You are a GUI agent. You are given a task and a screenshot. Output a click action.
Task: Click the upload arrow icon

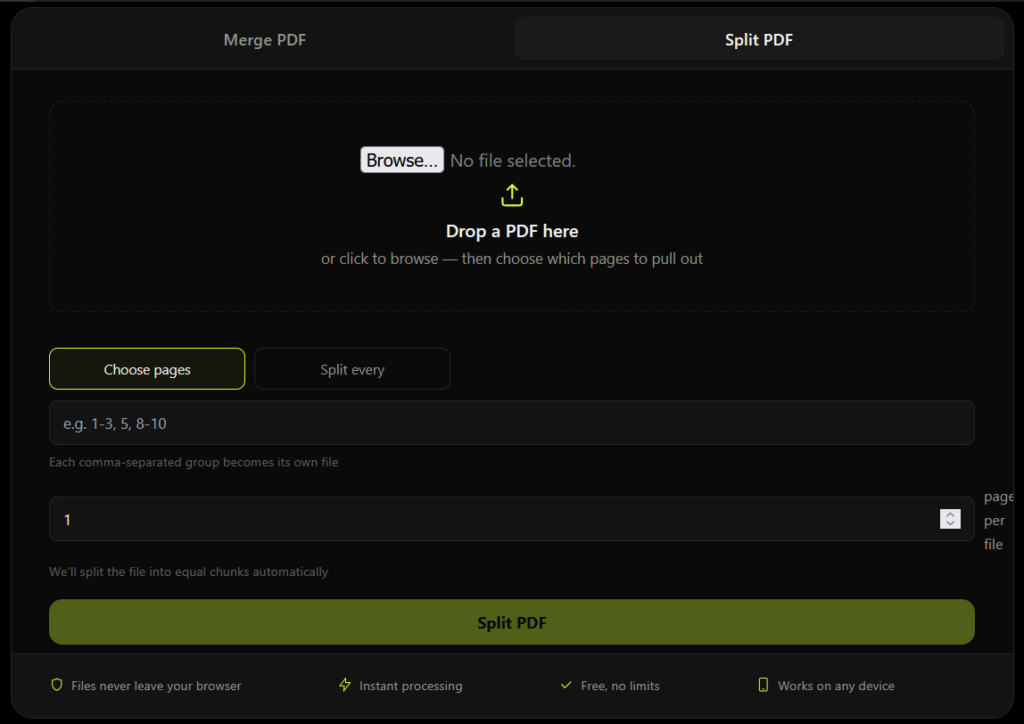click(512, 195)
